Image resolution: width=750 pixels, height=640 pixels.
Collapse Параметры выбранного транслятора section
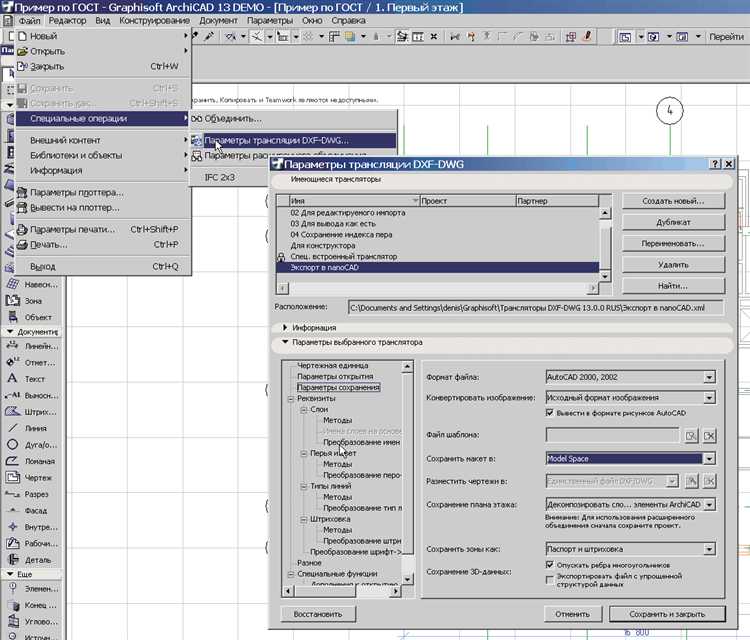pyautogui.click(x=285, y=342)
